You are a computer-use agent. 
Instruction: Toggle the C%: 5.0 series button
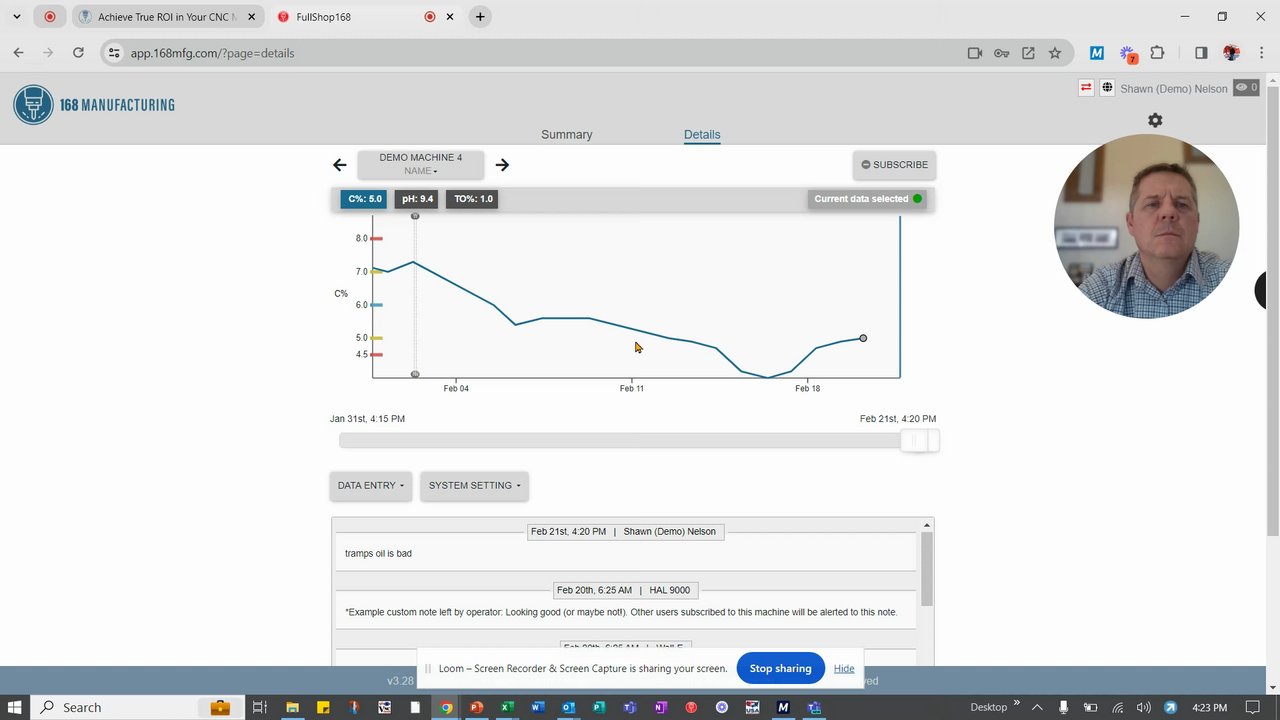point(365,199)
